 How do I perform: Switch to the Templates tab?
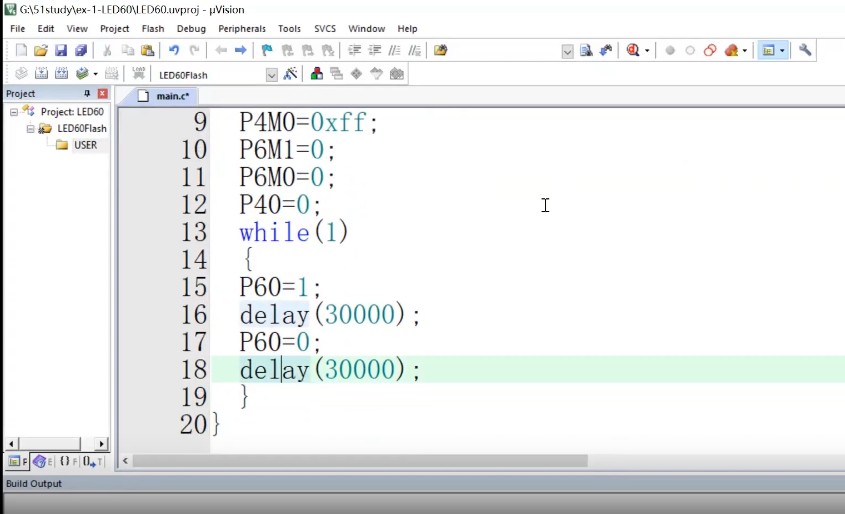(93, 461)
